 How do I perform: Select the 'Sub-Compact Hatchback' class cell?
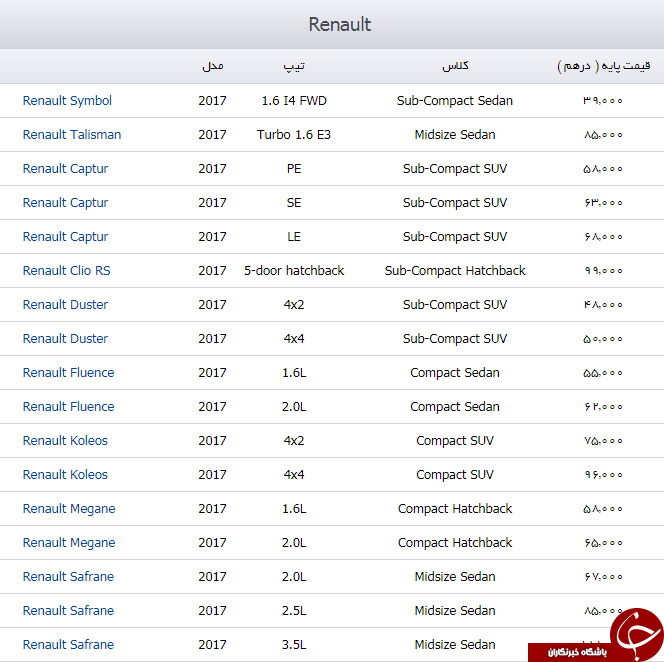pyautogui.click(x=455, y=271)
